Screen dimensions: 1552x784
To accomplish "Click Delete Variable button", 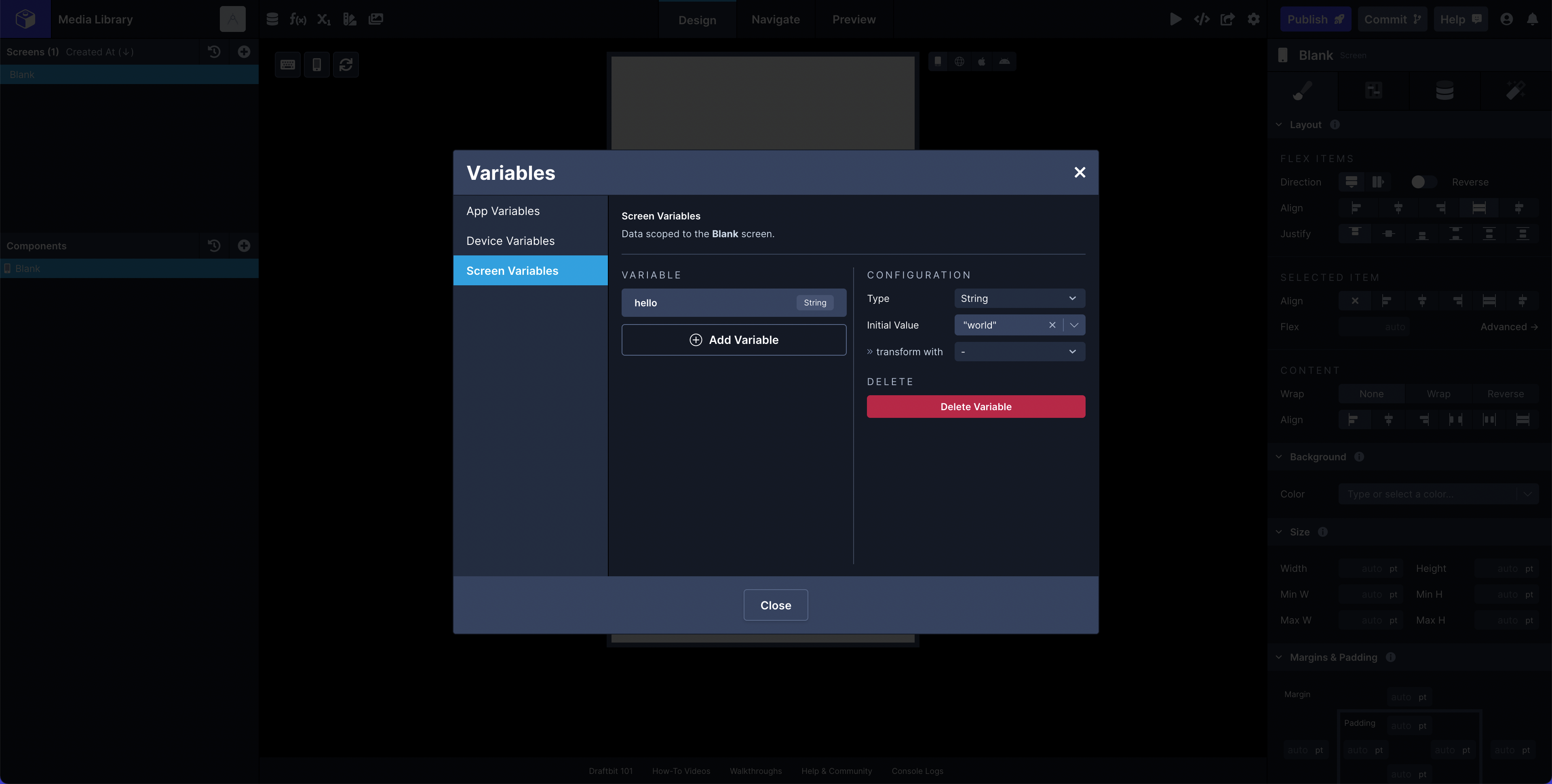I will click(x=976, y=407).
